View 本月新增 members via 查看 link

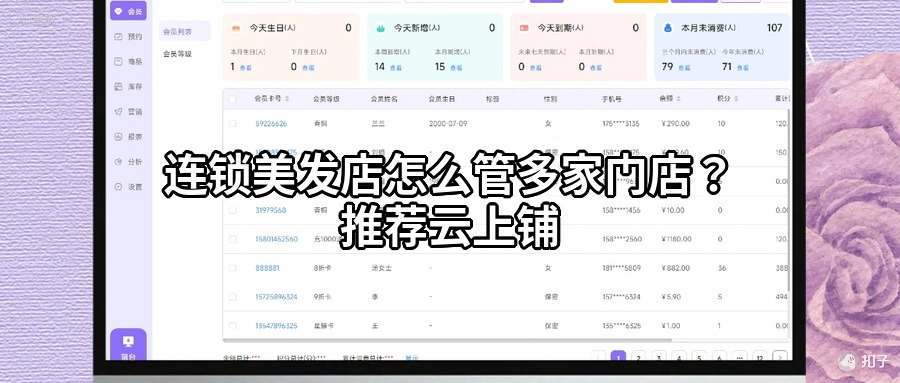coord(456,67)
